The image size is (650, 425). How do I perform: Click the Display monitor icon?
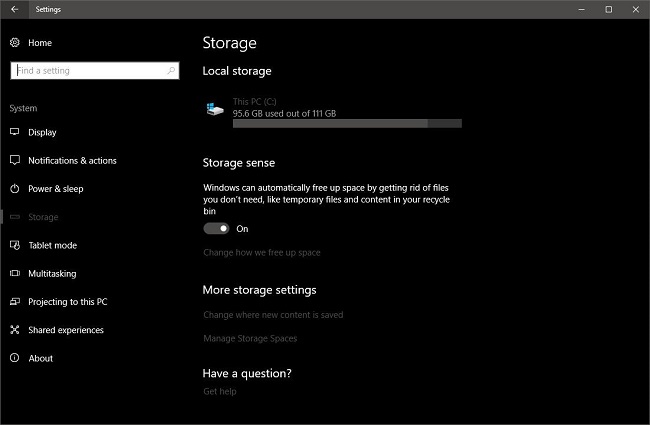(15, 132)
